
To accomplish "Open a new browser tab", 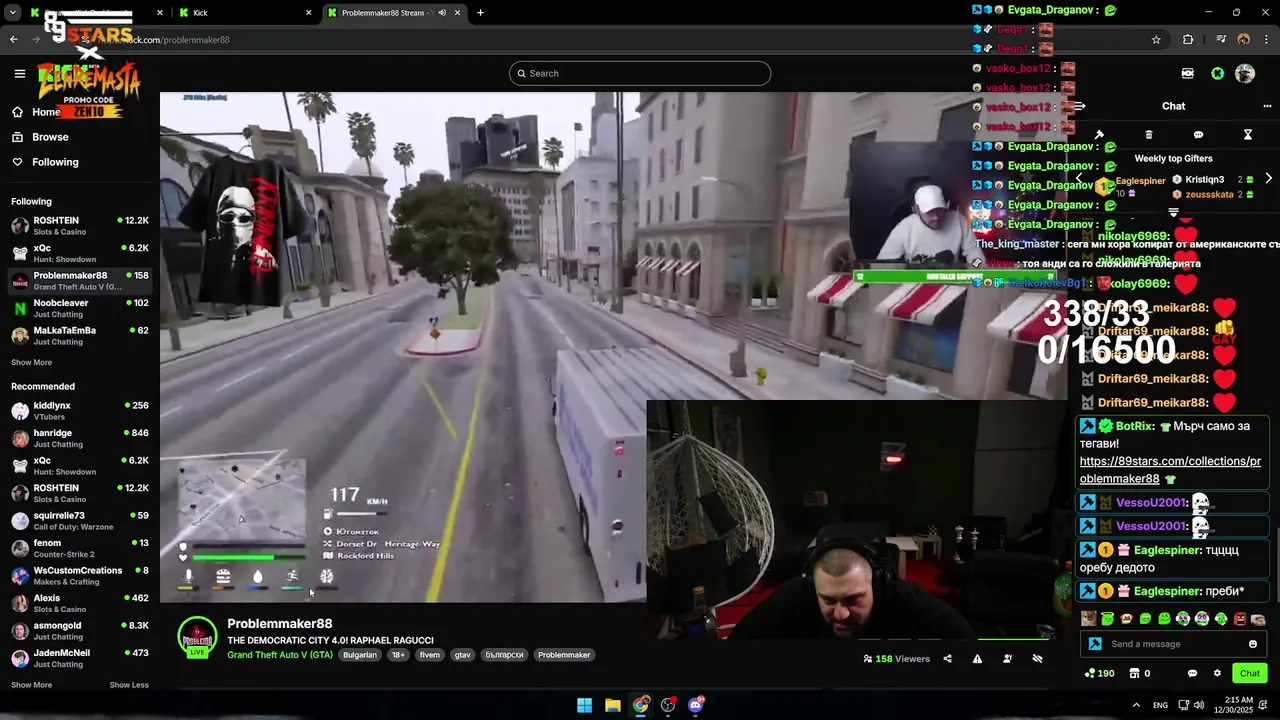I will tap(480, 13).
